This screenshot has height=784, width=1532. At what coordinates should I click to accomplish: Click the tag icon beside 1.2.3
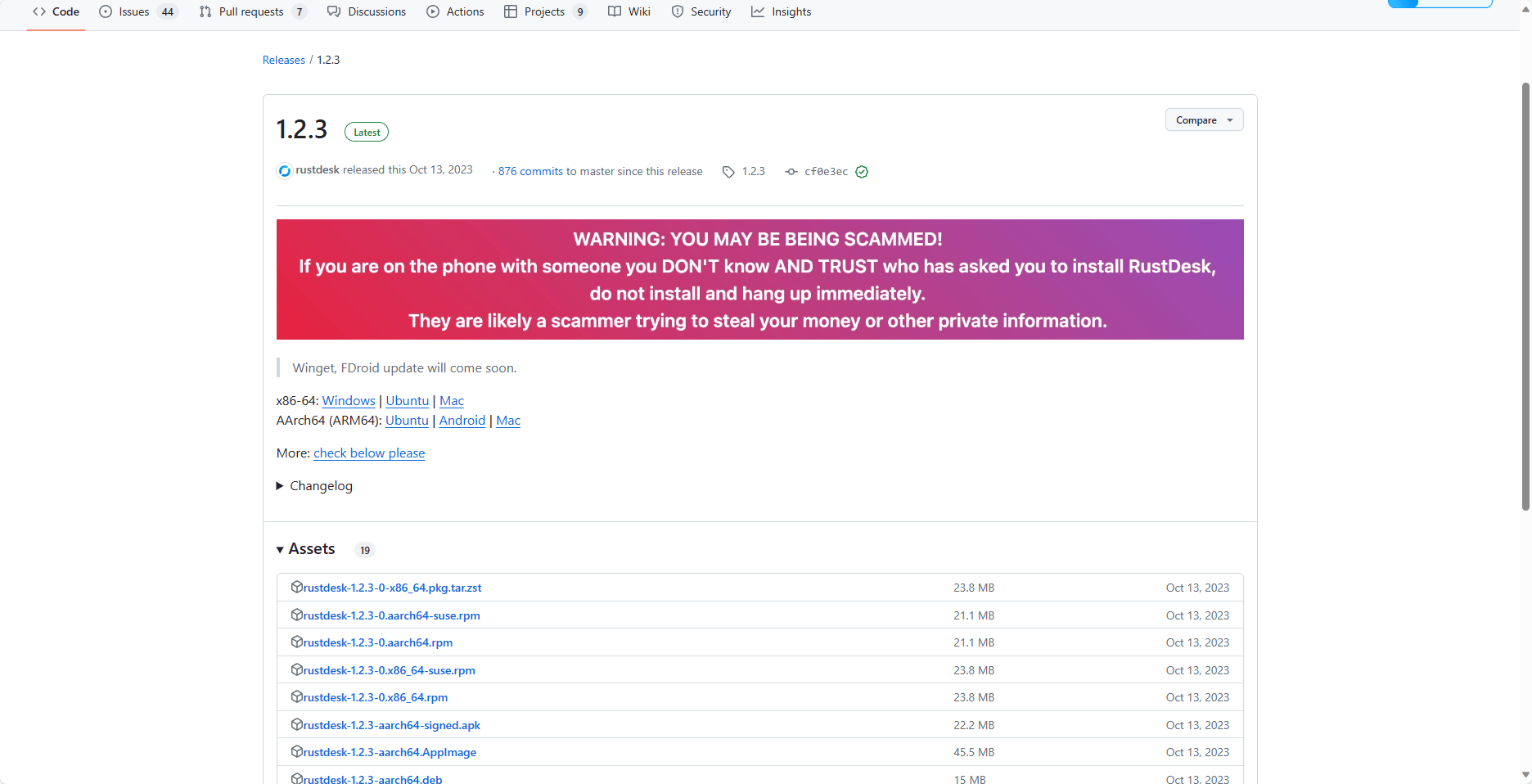(x=728, y=172)
